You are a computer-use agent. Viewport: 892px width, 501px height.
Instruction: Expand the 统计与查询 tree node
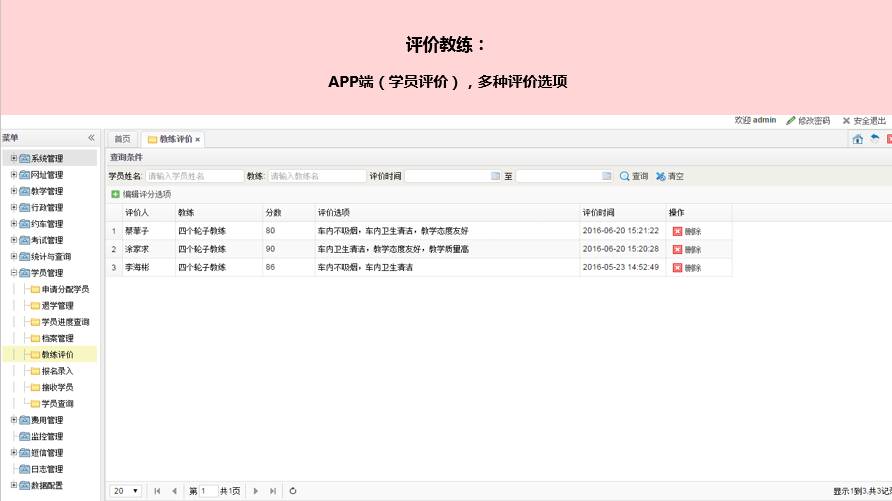coord(14,256)
